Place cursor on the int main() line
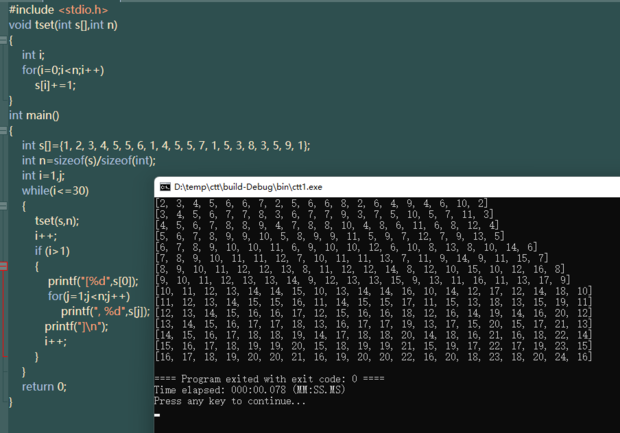The height and width of the screenshot is (433, 620). point(34,115)
